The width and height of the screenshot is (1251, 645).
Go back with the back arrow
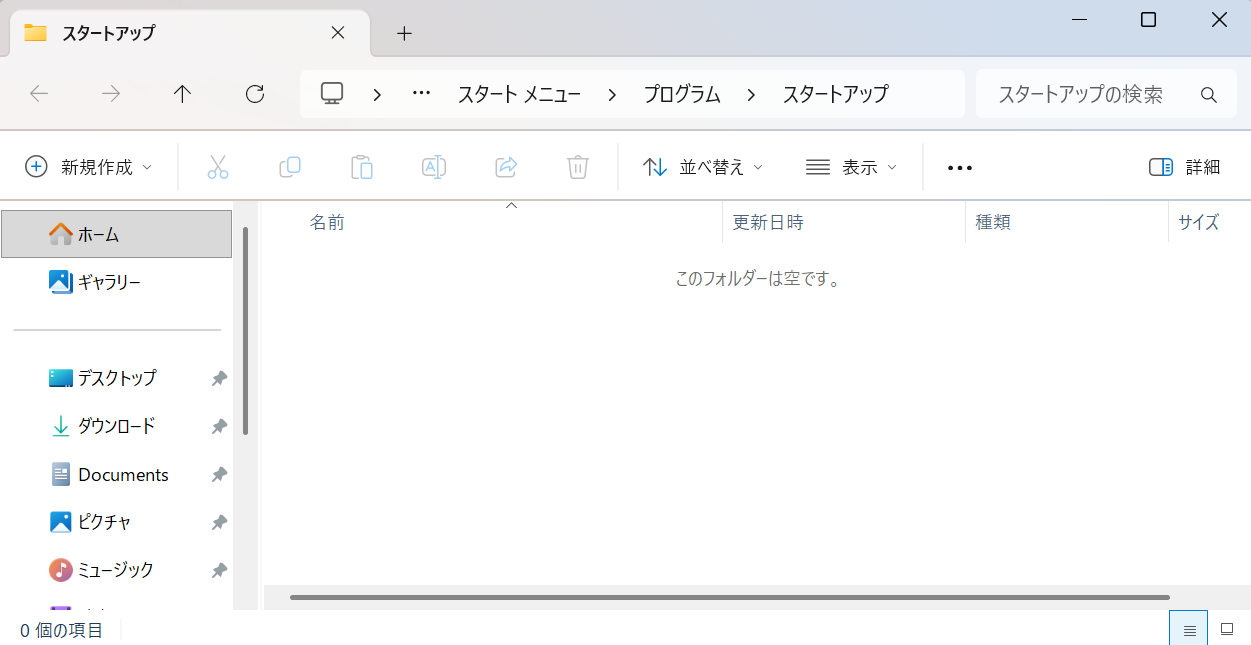coord(39,94)
